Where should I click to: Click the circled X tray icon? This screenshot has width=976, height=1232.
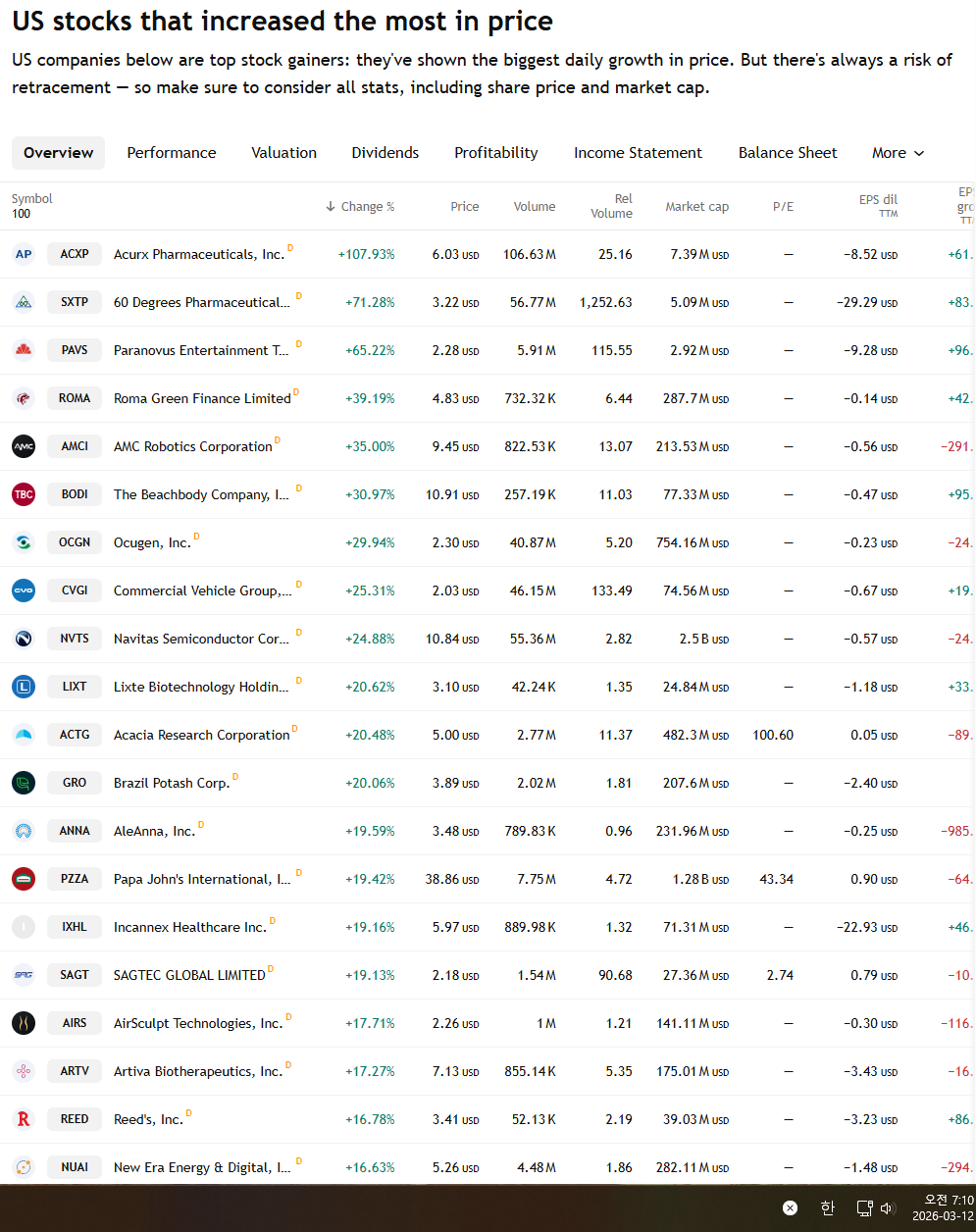pos(790,1208)
